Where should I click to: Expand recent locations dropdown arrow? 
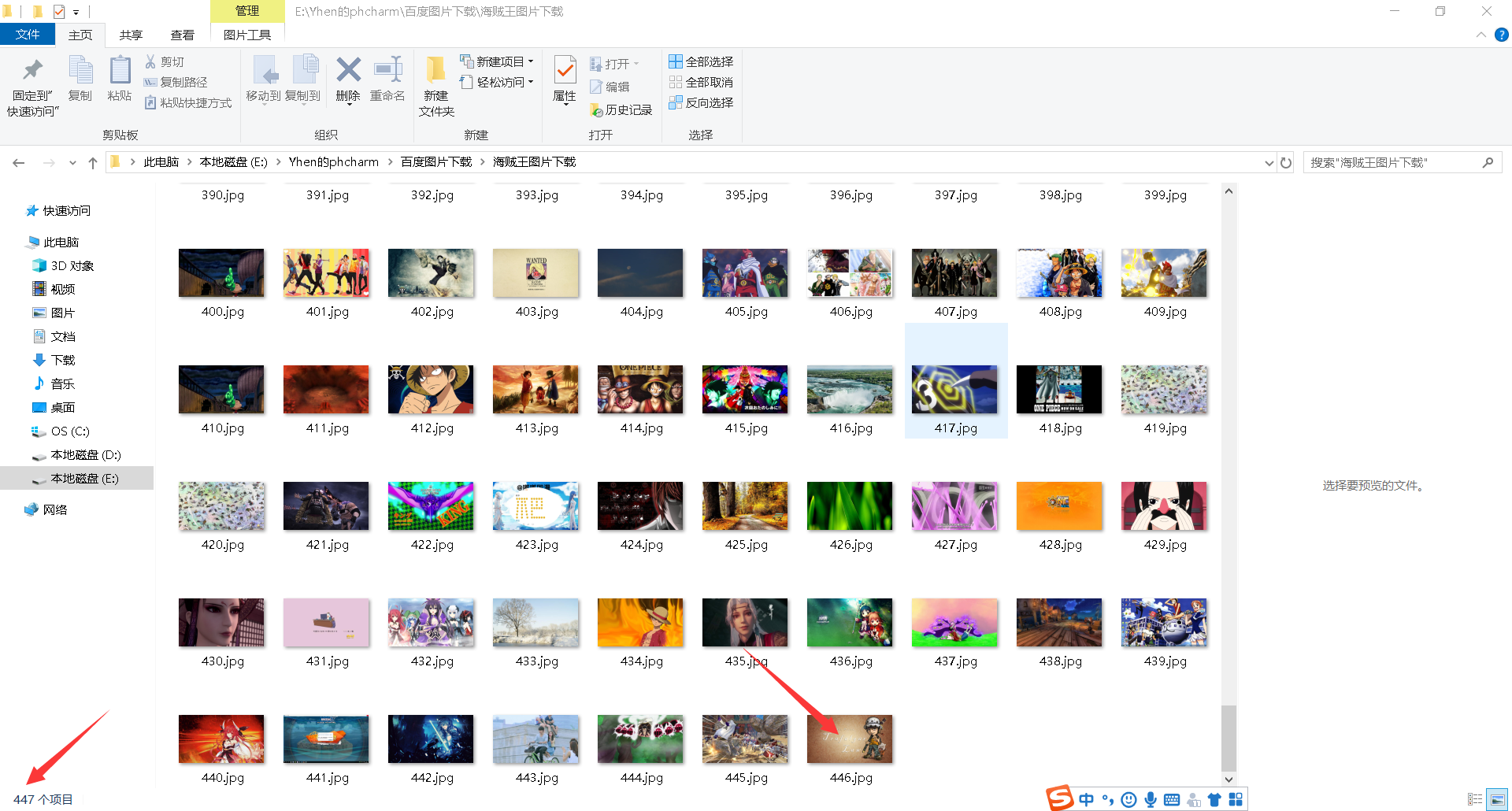tap(72, 163)
